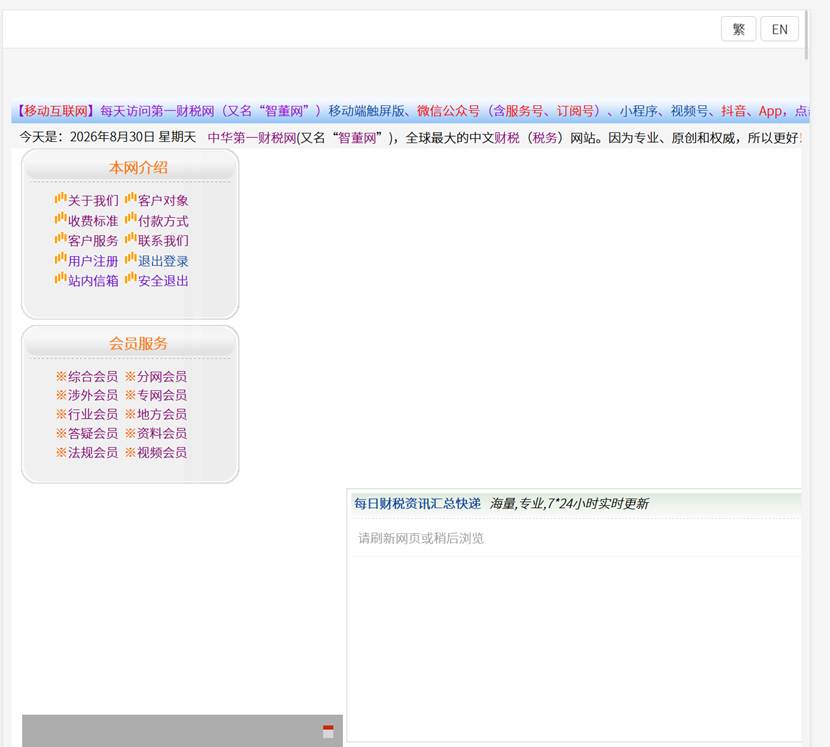Click the 移动互联网 scrolling banner
Viewport: 830px width, 747px height.
click(410, 111)
